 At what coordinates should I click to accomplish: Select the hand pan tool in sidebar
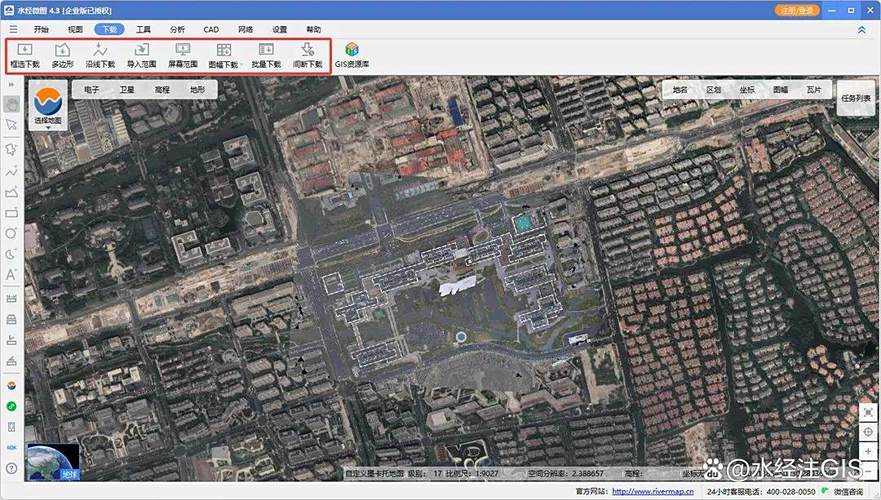click(x=11, y=104)
